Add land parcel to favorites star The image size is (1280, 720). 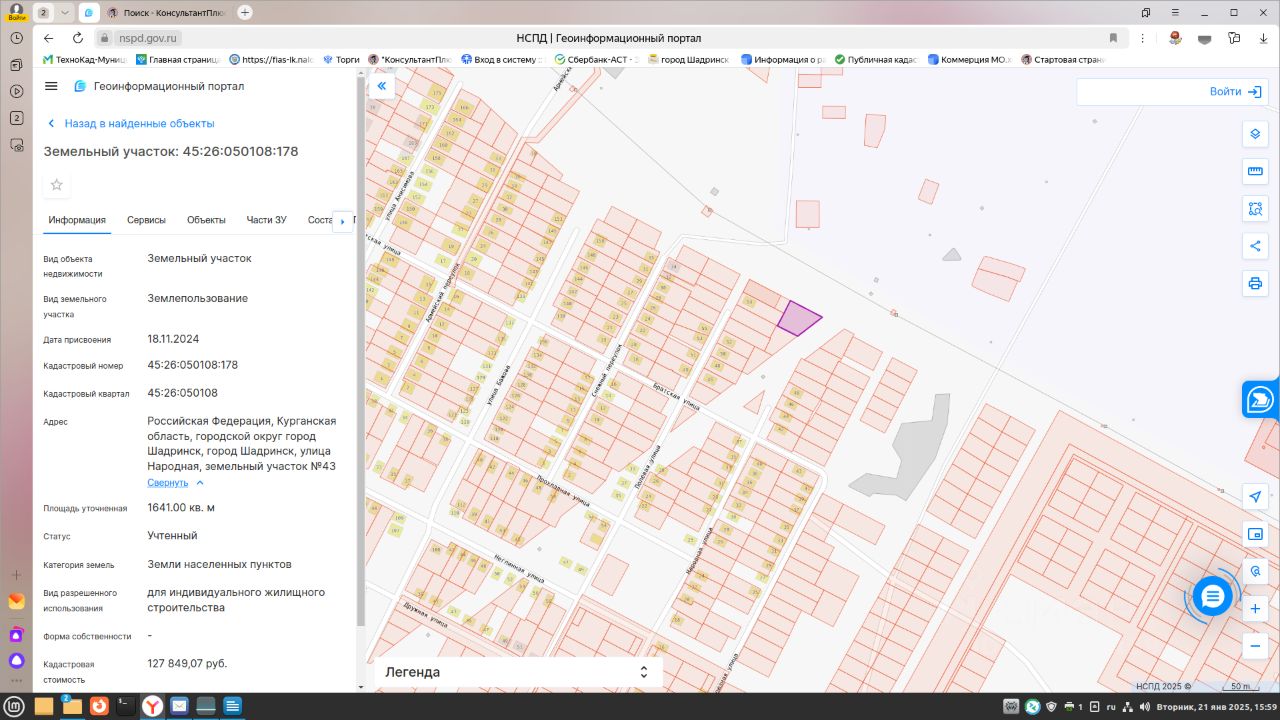click(57, 185)
